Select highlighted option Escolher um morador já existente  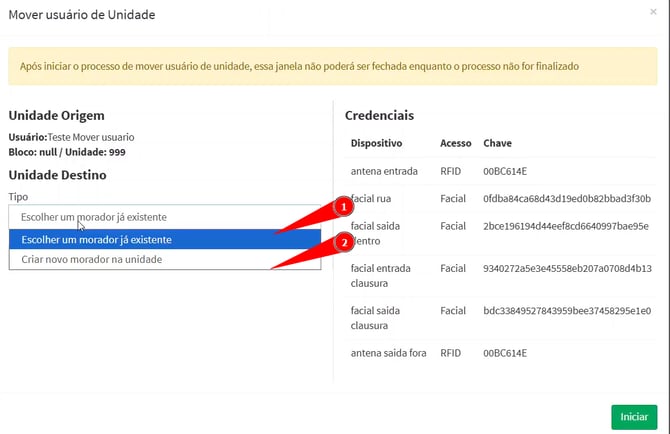coord(165,240)
